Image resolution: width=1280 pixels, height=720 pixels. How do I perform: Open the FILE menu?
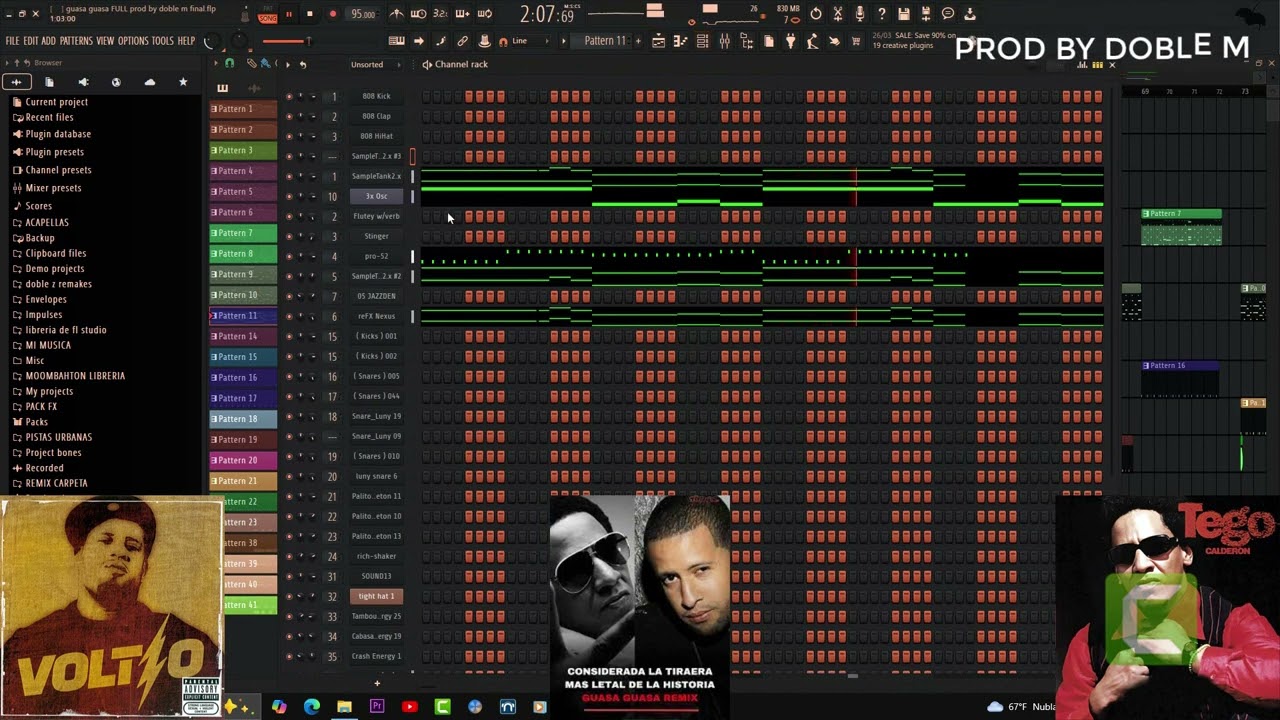(12, 41)
